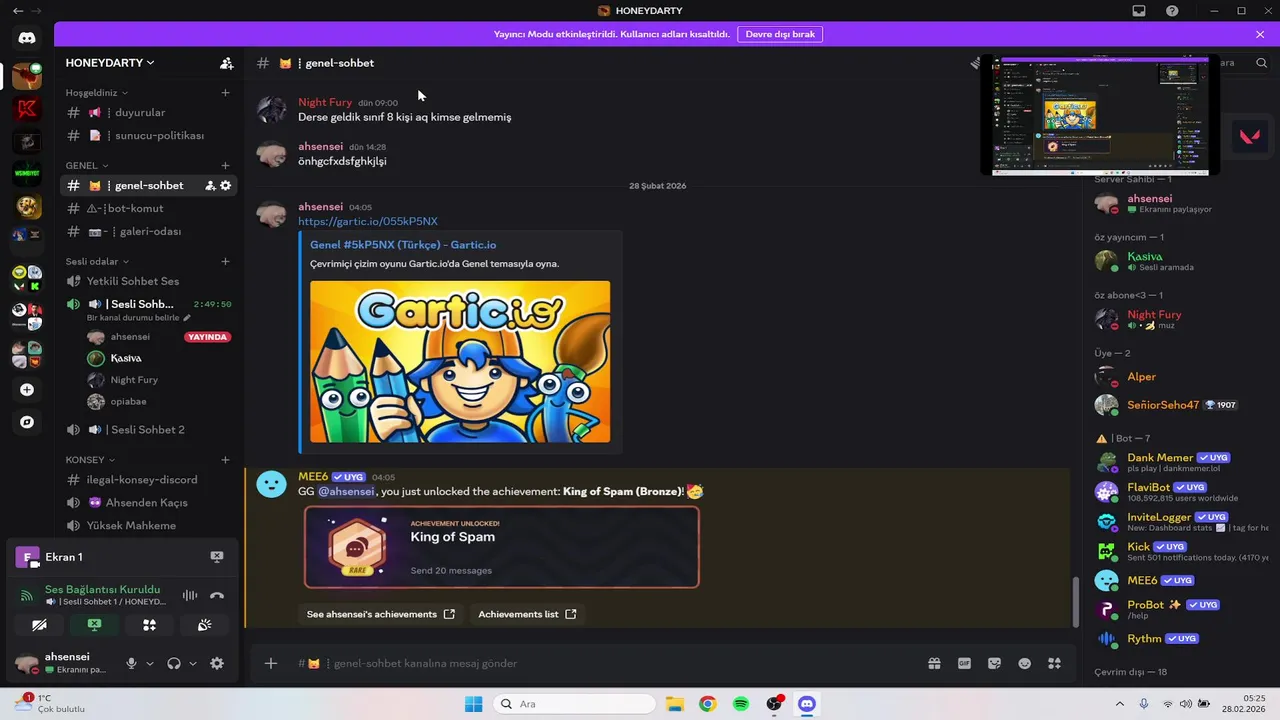1280x720 pixels.
Task: Open sticker picker in message bar
Action: [994, 663]
